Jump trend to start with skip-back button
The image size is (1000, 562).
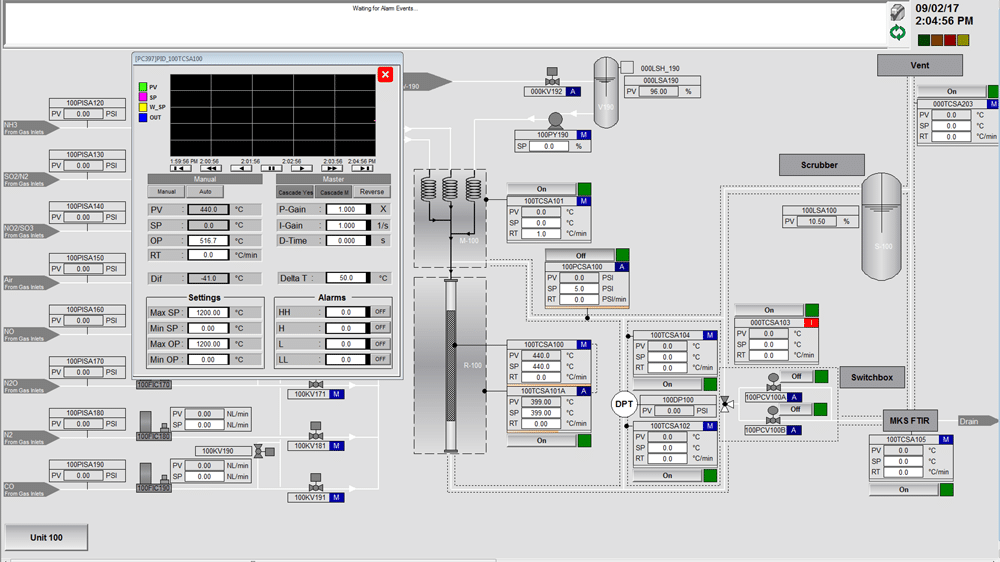pos(180,168)
